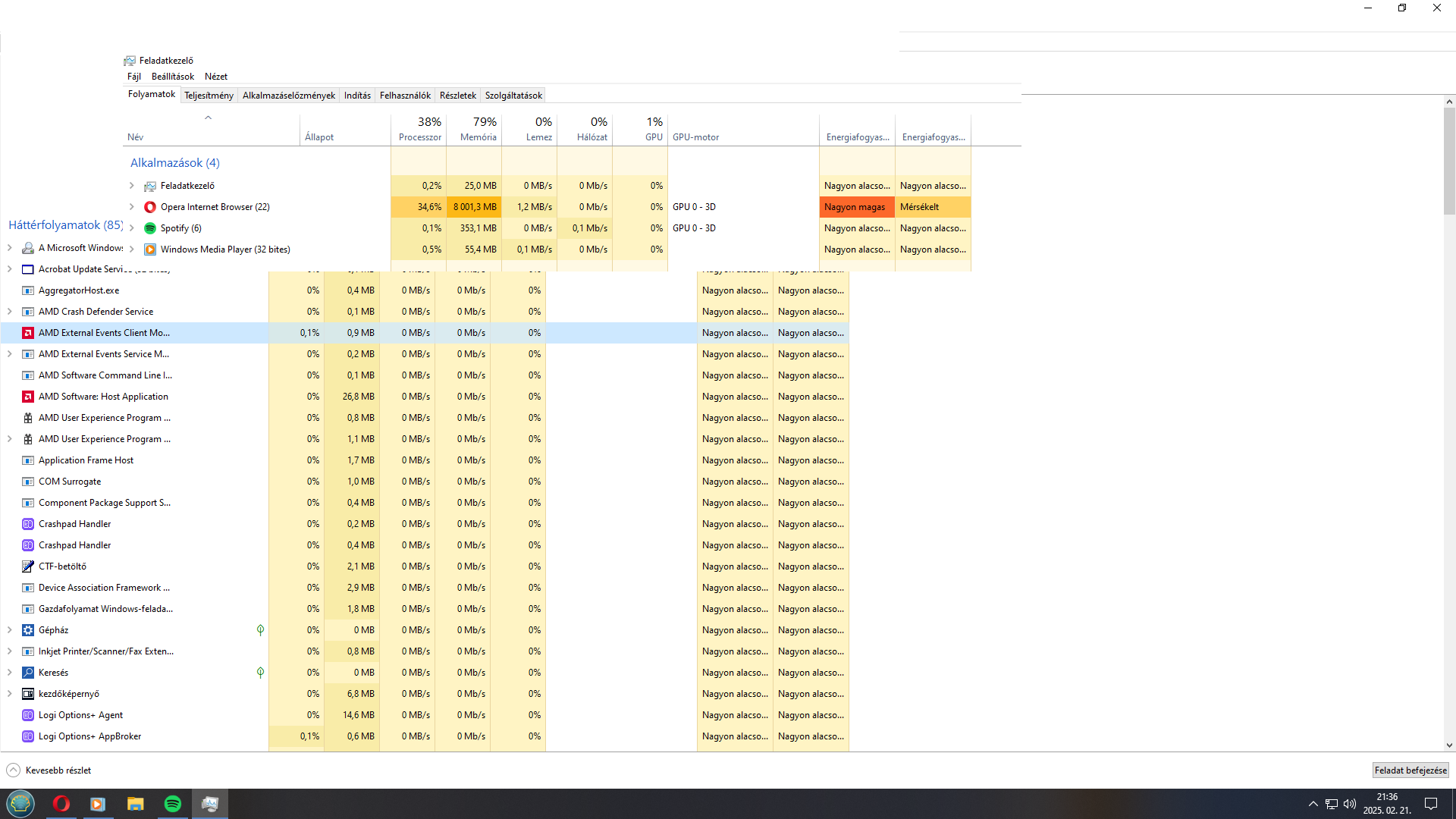Viewport: 1456px width, 819px height.
Task: Expand the AMD External Events Service row
Action: (9, 354)
